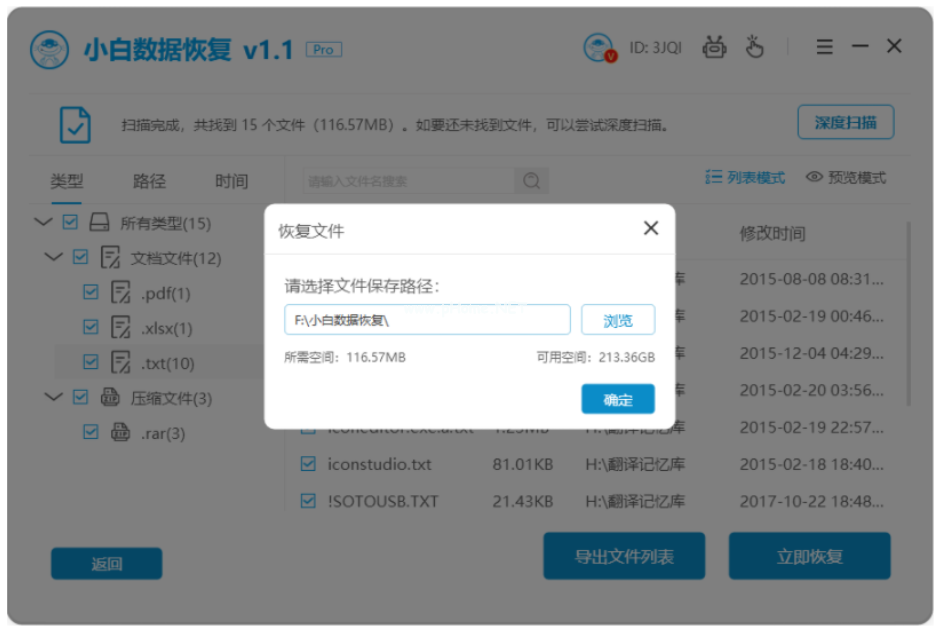Switch to the 路径 tab
The image size is (940, 634).
tap(149, 181)
